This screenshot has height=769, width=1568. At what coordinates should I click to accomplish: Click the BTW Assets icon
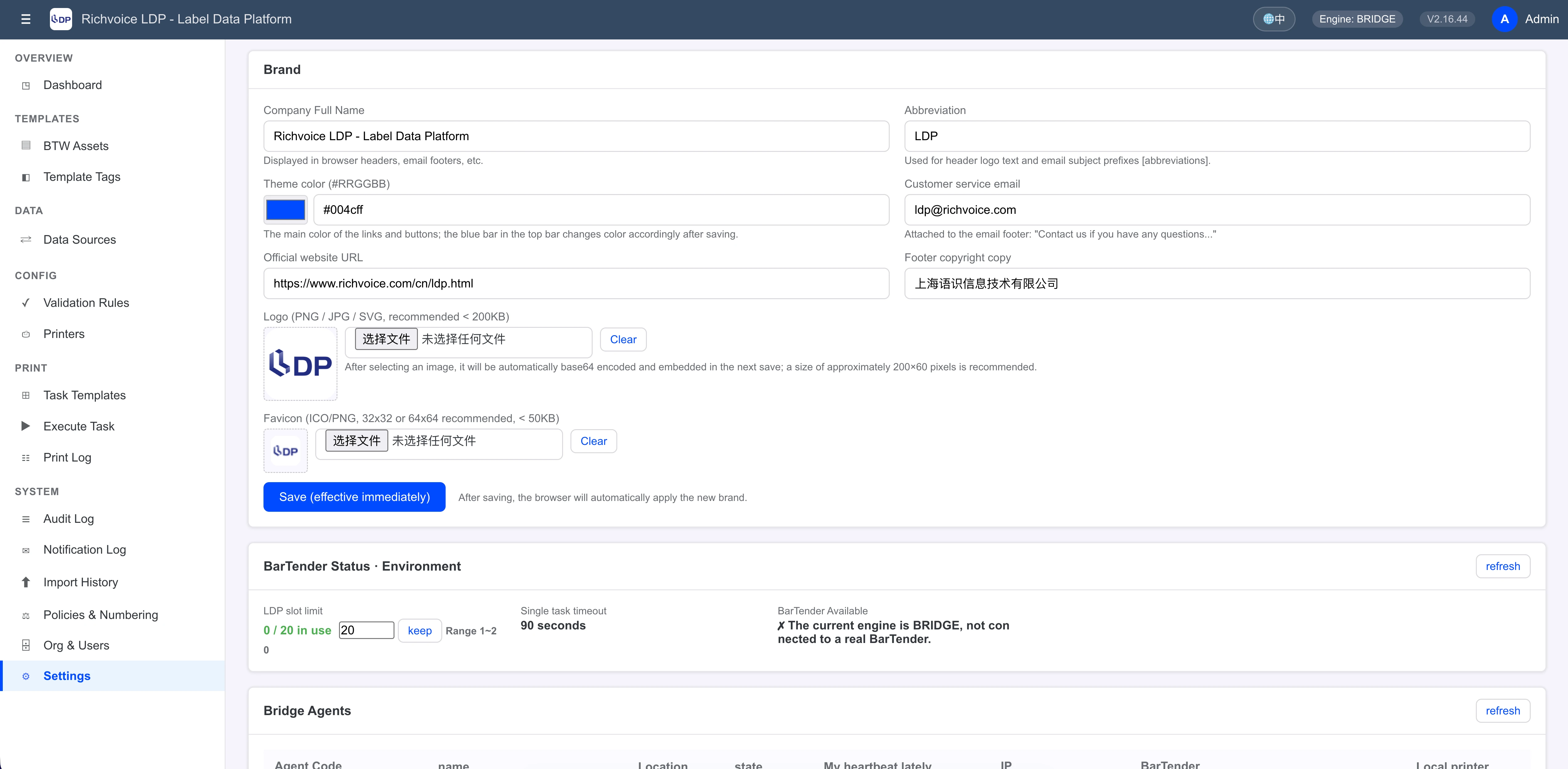tap(26, 146)
